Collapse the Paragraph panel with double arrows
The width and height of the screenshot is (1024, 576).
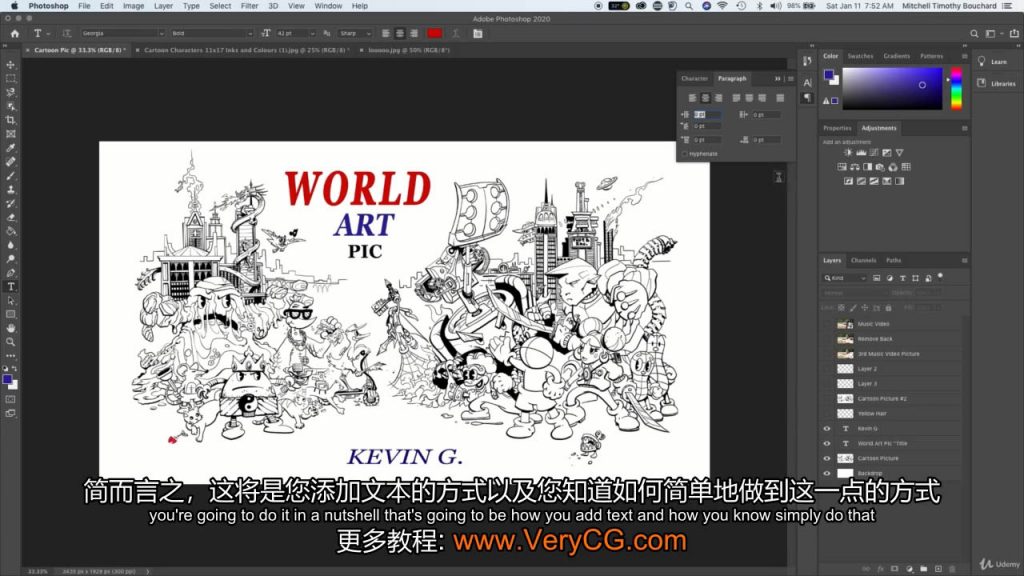coord(778,78)
